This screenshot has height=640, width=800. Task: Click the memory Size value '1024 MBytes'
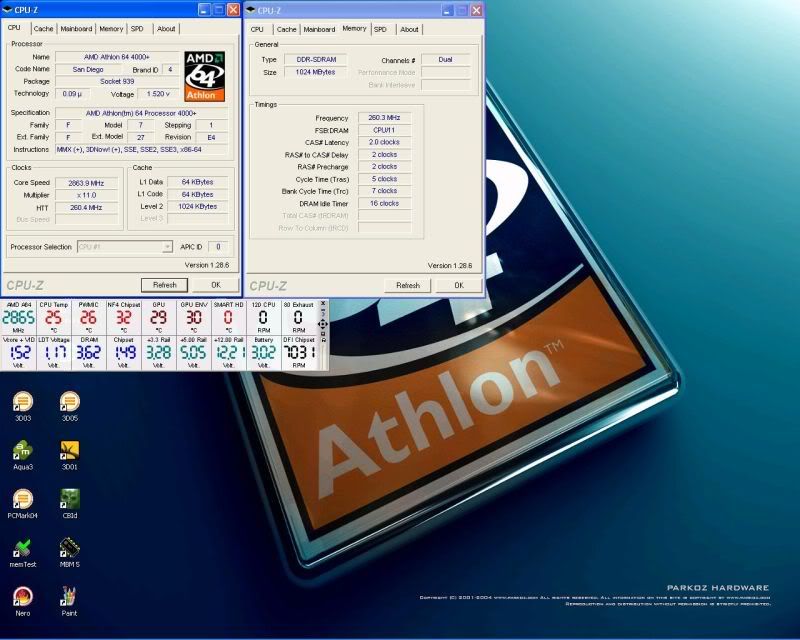tap(315, 72)
